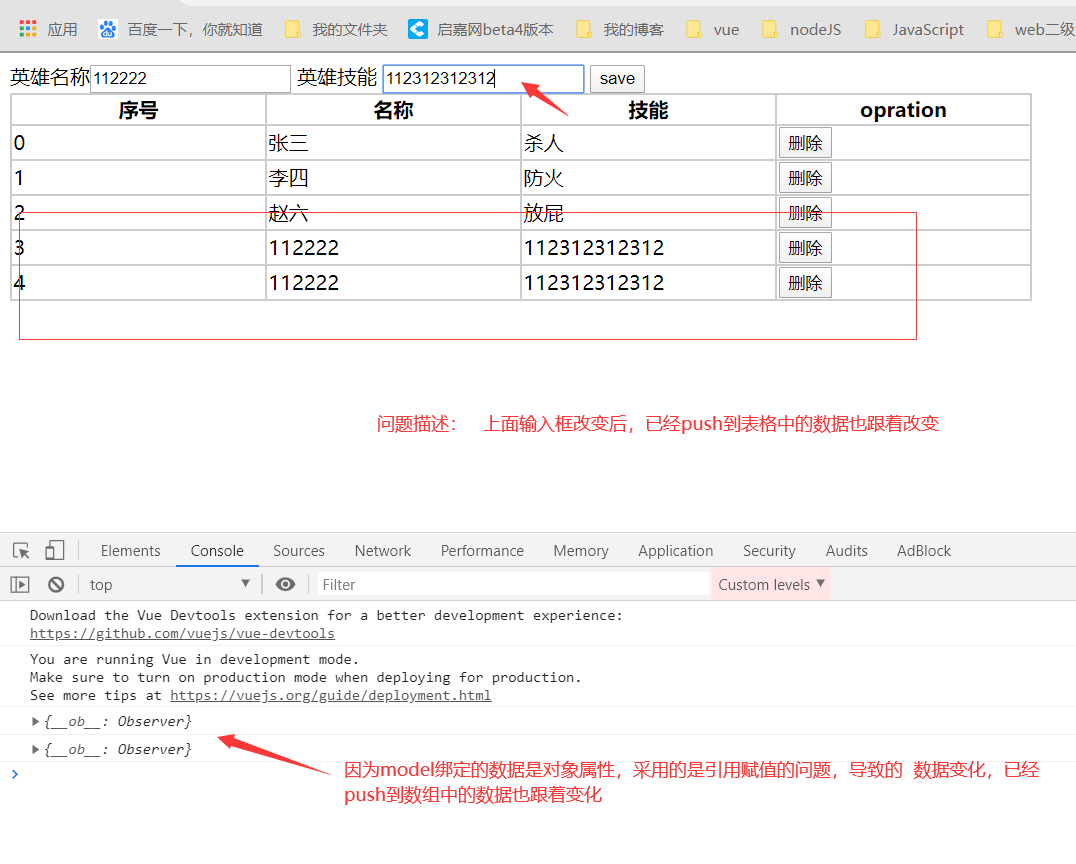Switch to the Security tab
This screenshot has width=1076, height=864.
click(x=769, y=550)
